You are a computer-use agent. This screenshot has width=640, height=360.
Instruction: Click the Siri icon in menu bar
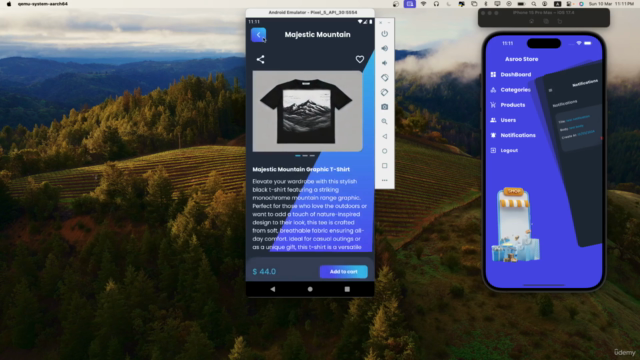pos(581,4)
